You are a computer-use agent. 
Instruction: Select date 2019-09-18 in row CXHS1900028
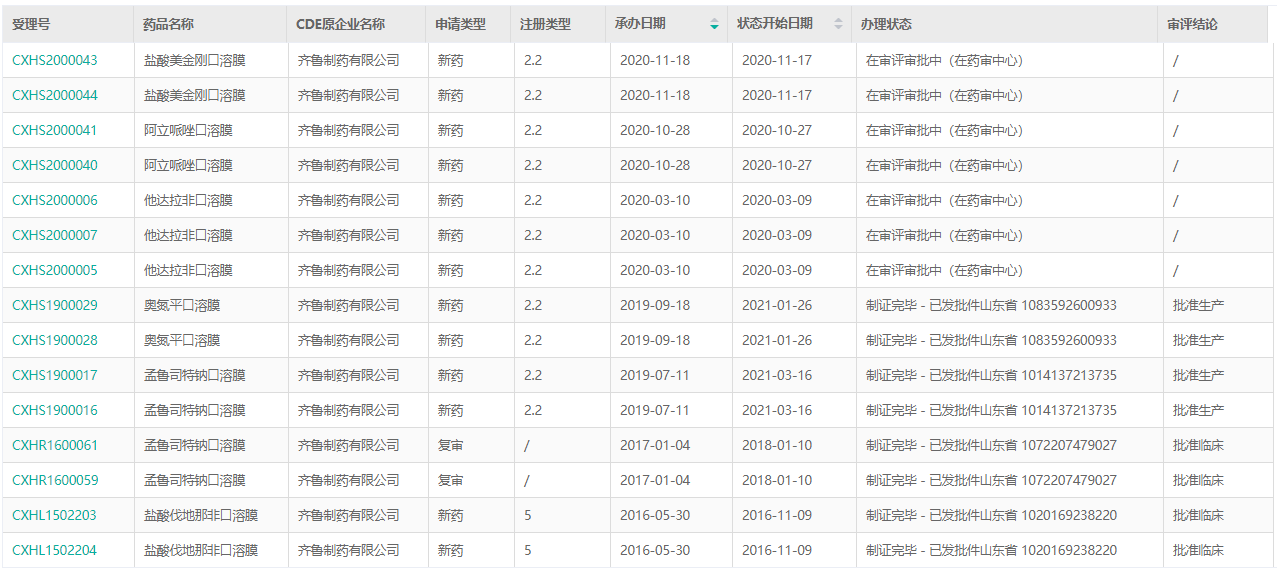pos(655,340)
